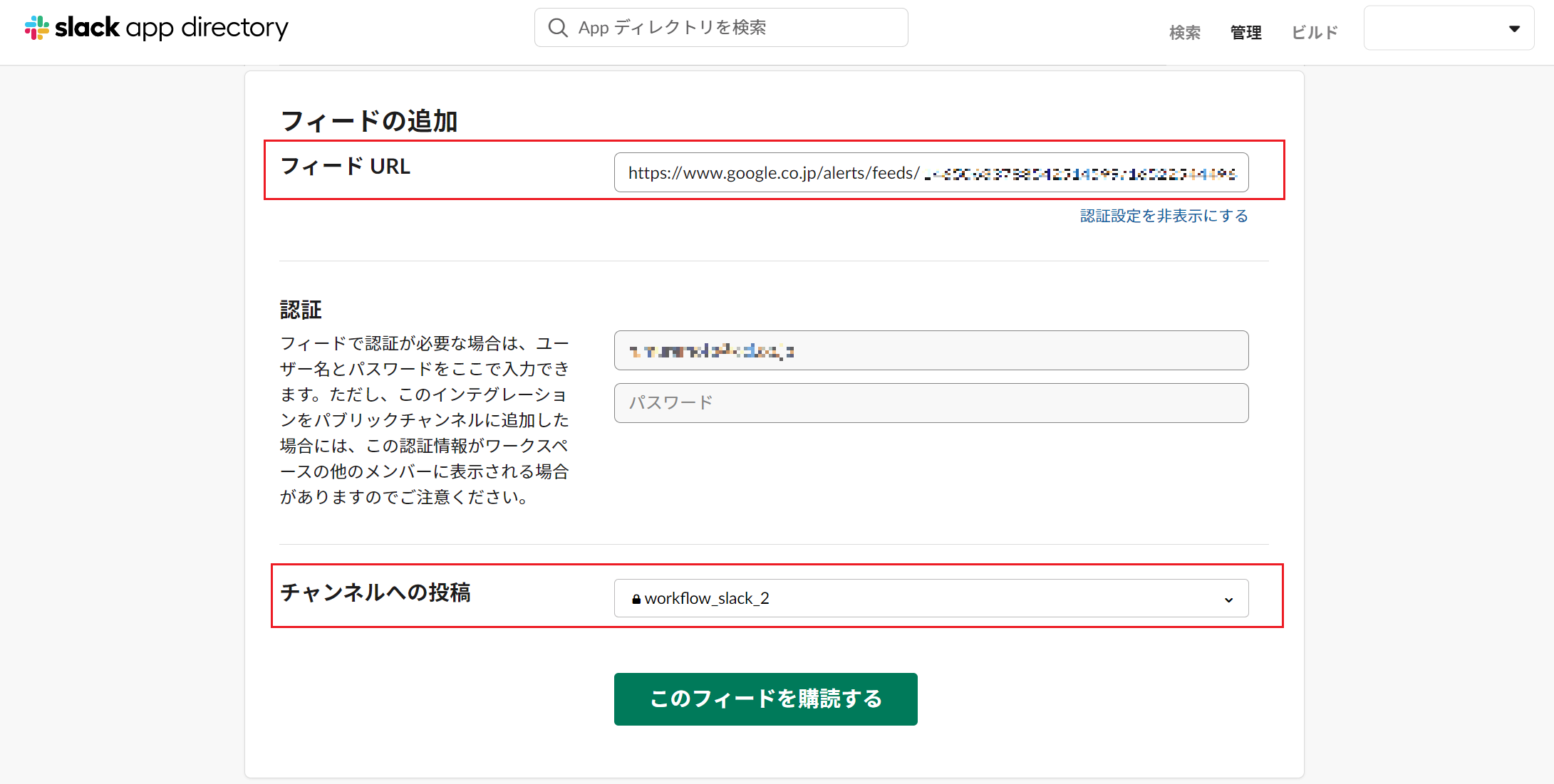Click the Slack app directory logo
The height and width of the screenshot is (784, 1554).
157,28
